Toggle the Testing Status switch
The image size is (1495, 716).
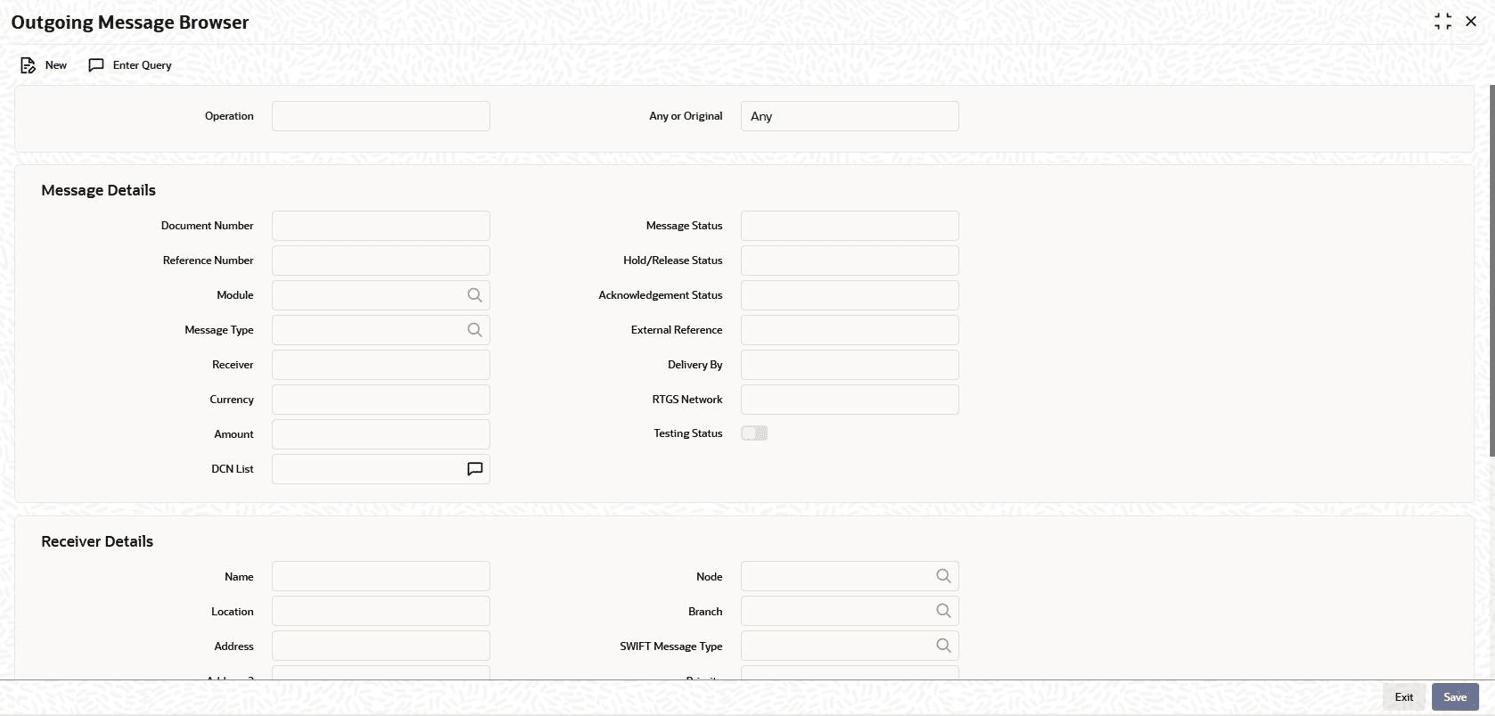coord(754,433)
